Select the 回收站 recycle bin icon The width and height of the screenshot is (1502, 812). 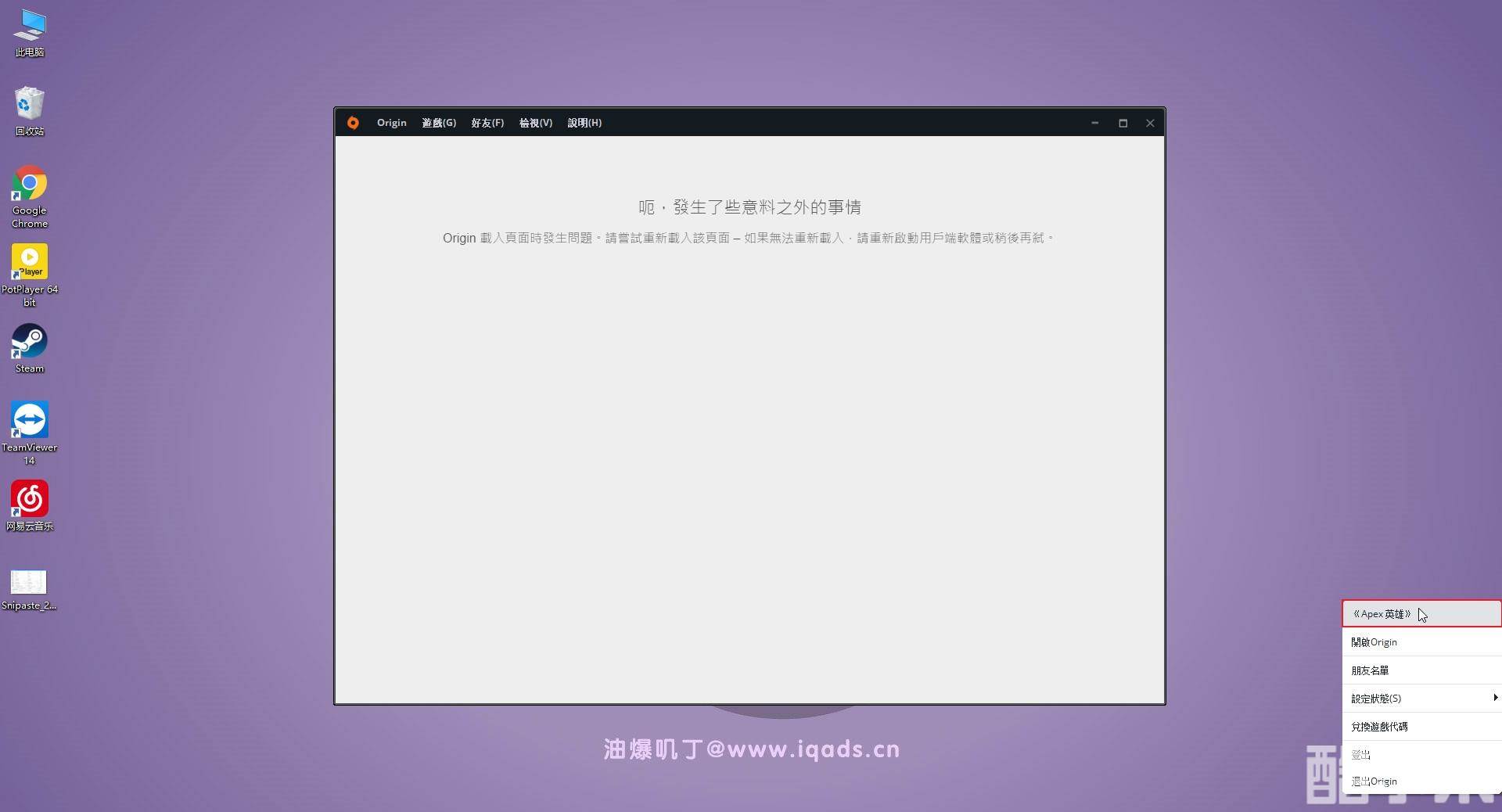tap(30, 104)
